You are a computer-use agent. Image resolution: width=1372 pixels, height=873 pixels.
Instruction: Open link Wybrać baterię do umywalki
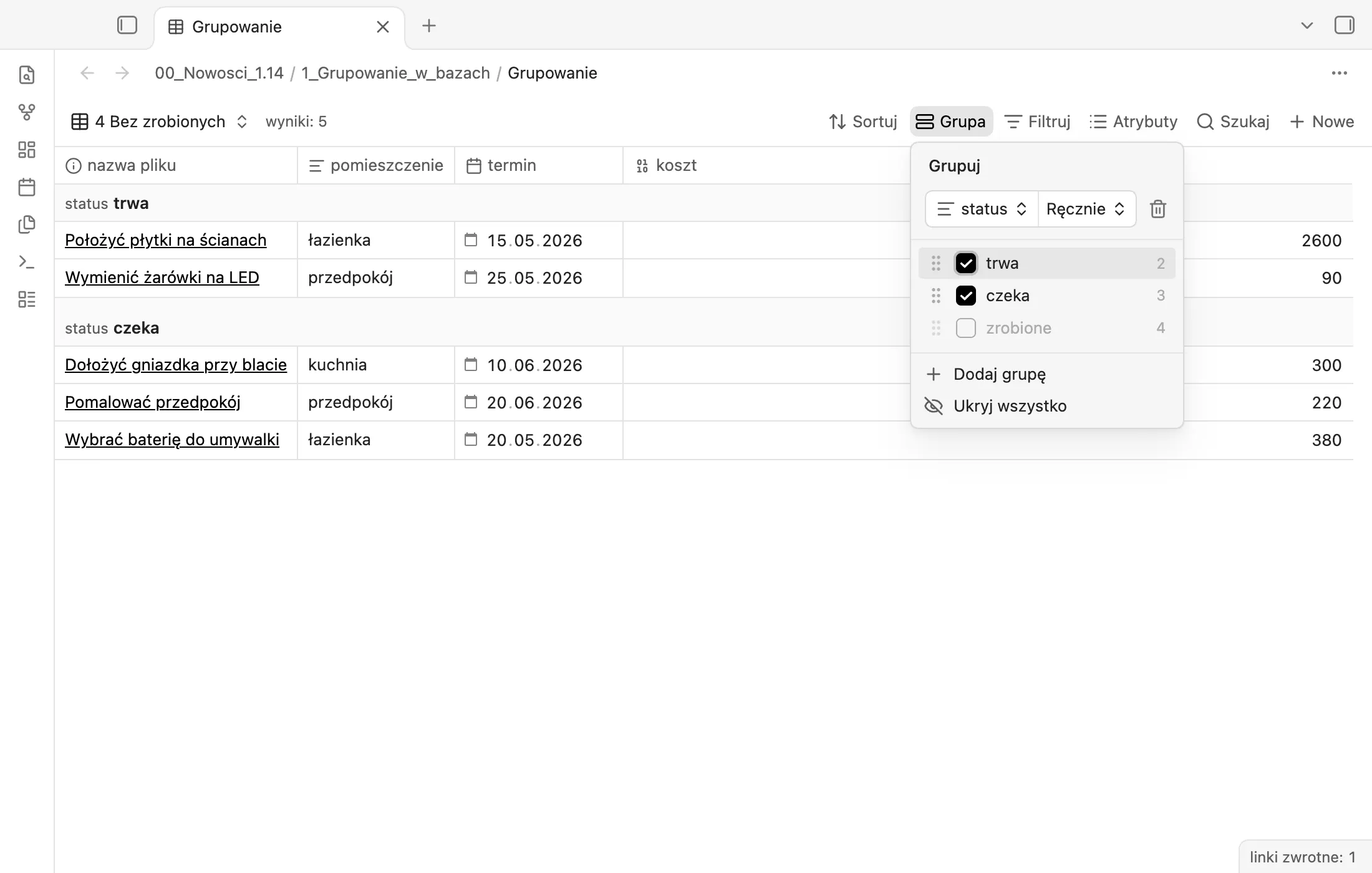(172, 440)
